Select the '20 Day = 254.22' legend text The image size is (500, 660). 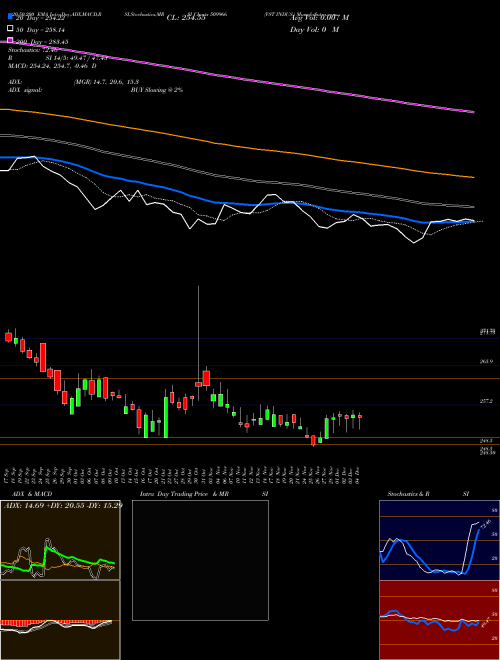click(40, 18)
